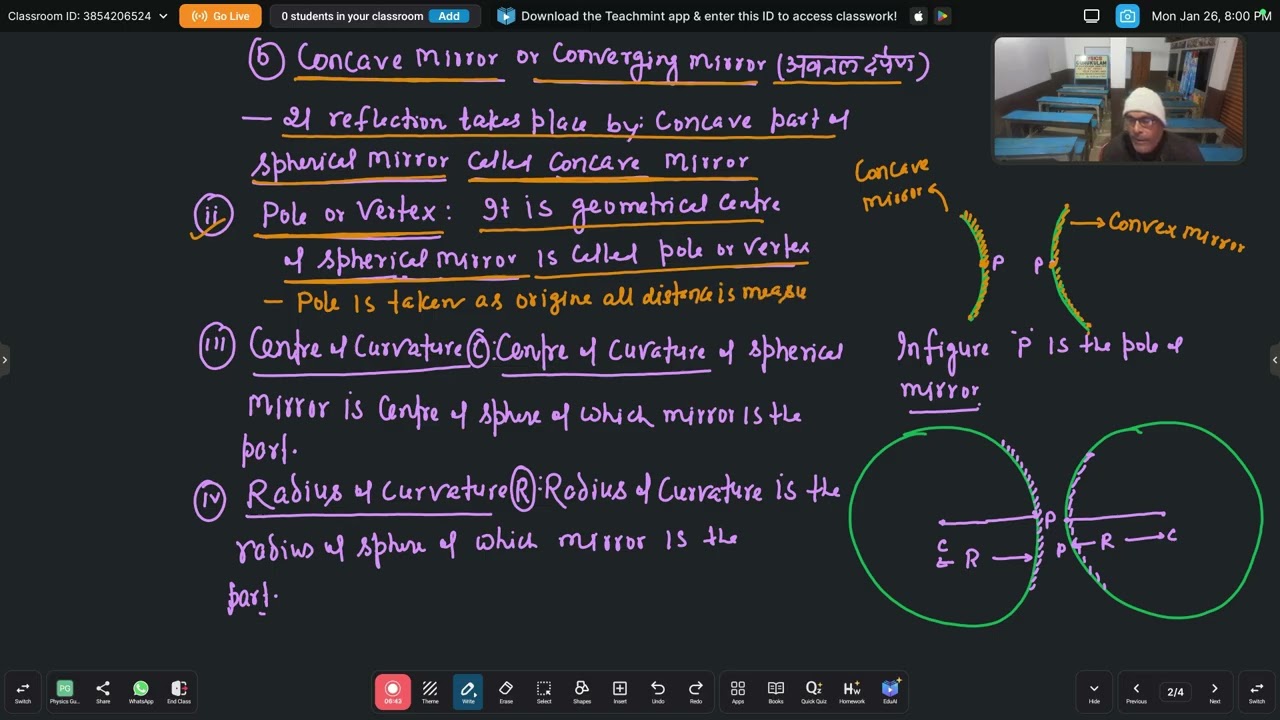1280x720 pixels.
Task: Click the Go Live button
Action: pyautogui.click(x=220, y=16)
